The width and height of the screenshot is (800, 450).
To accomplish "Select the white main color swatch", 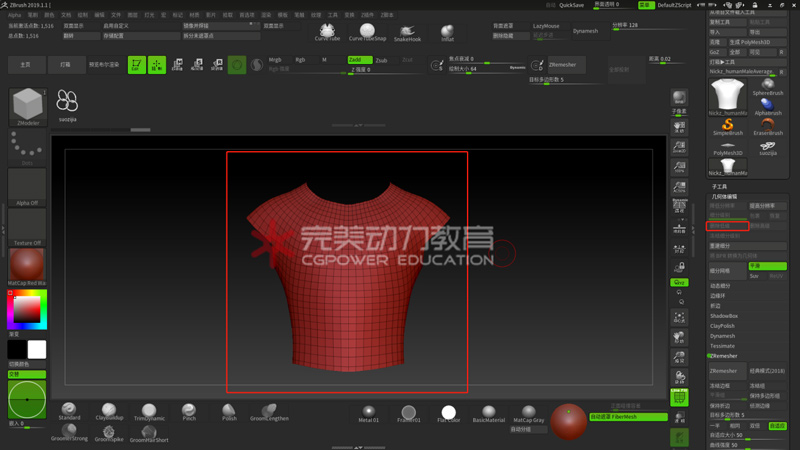I will (37, 349).
